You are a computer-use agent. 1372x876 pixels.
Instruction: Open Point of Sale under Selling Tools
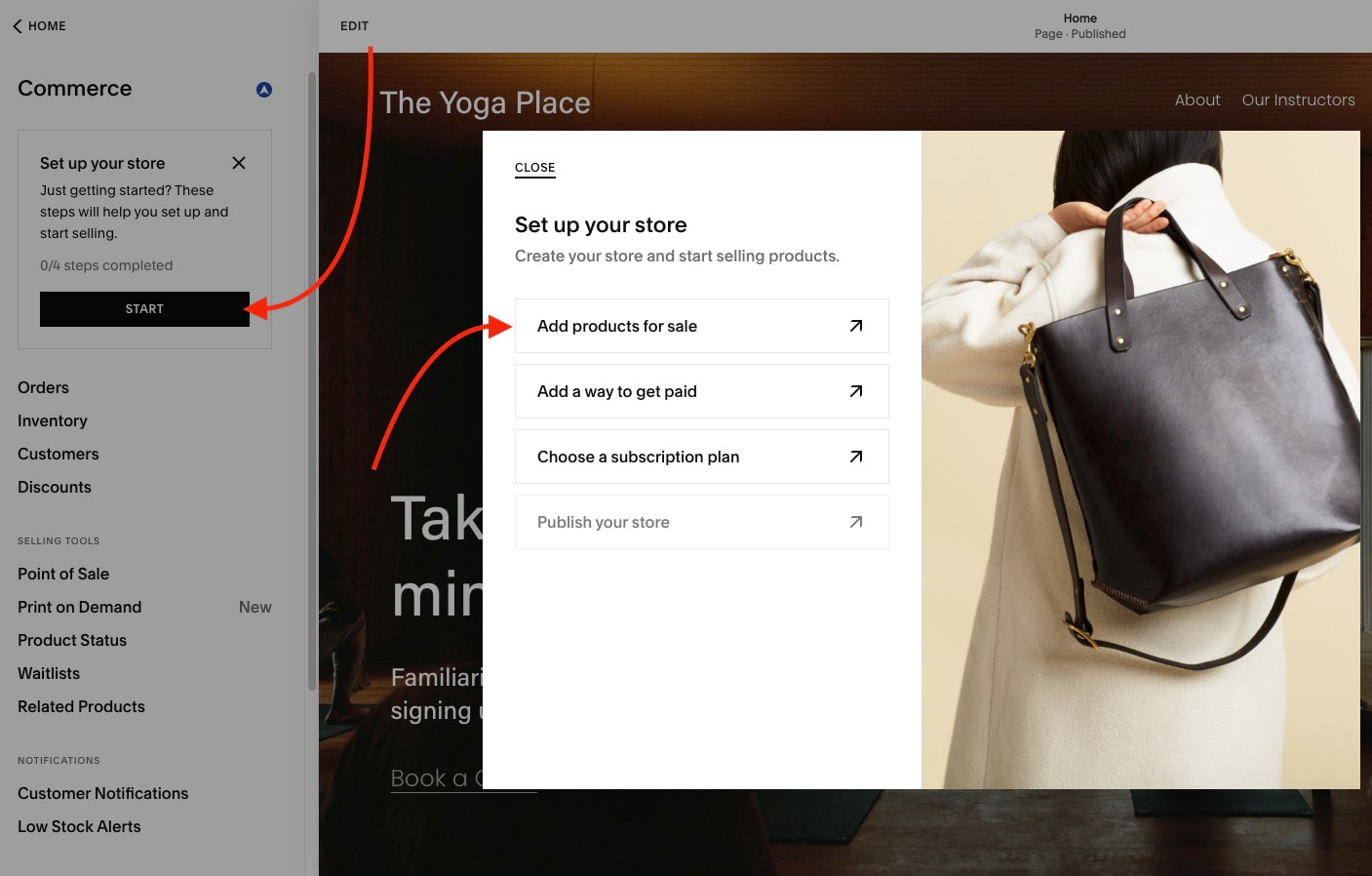click(62, 574)
